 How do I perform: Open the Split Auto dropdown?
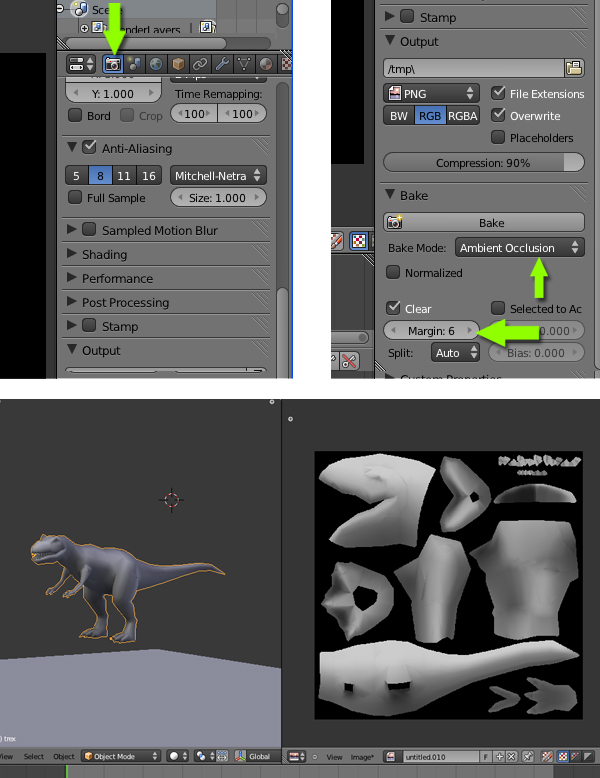455,353
